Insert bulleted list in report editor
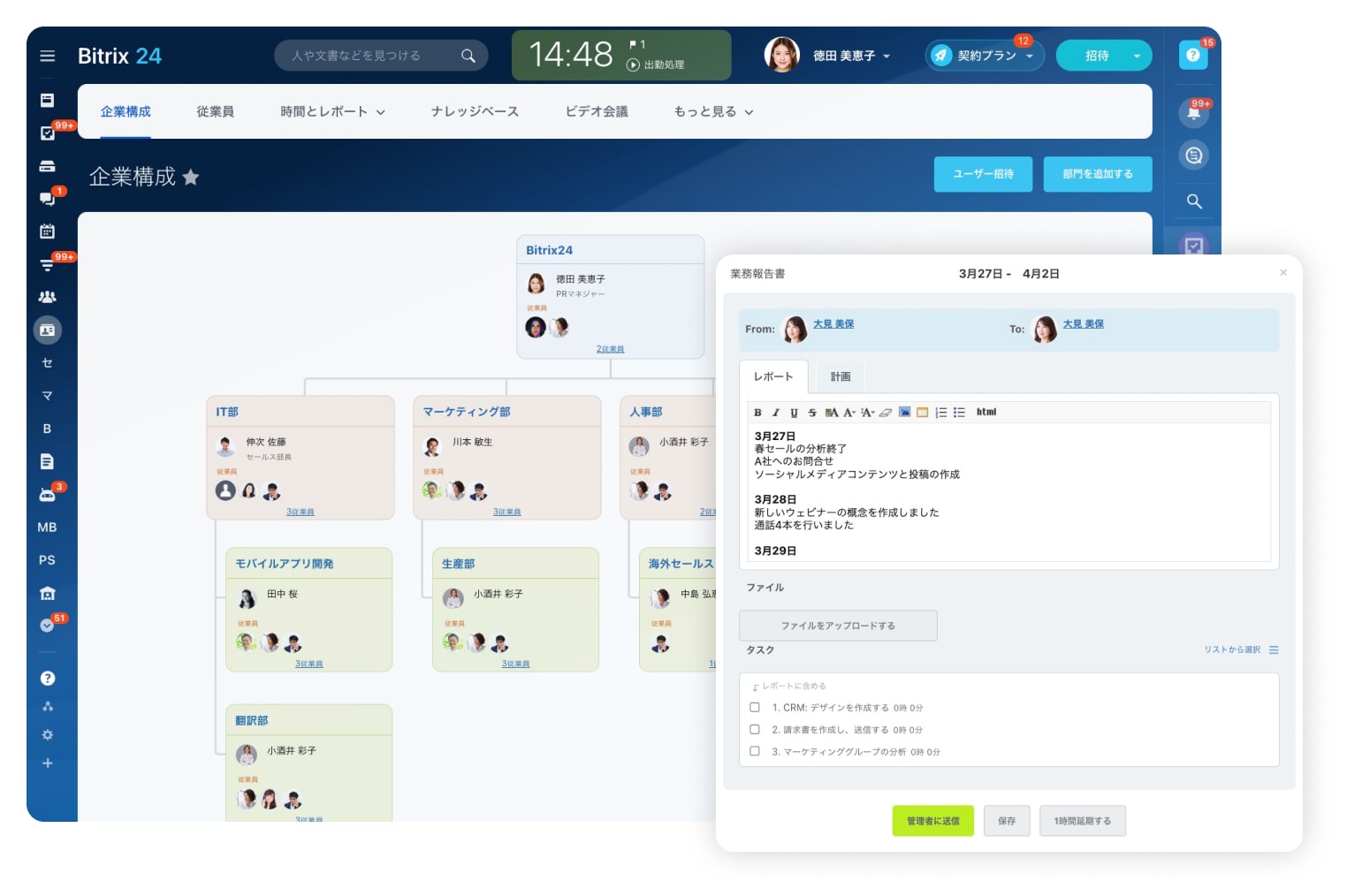This screenshot has height=896, width=1347. click(959, 413)
